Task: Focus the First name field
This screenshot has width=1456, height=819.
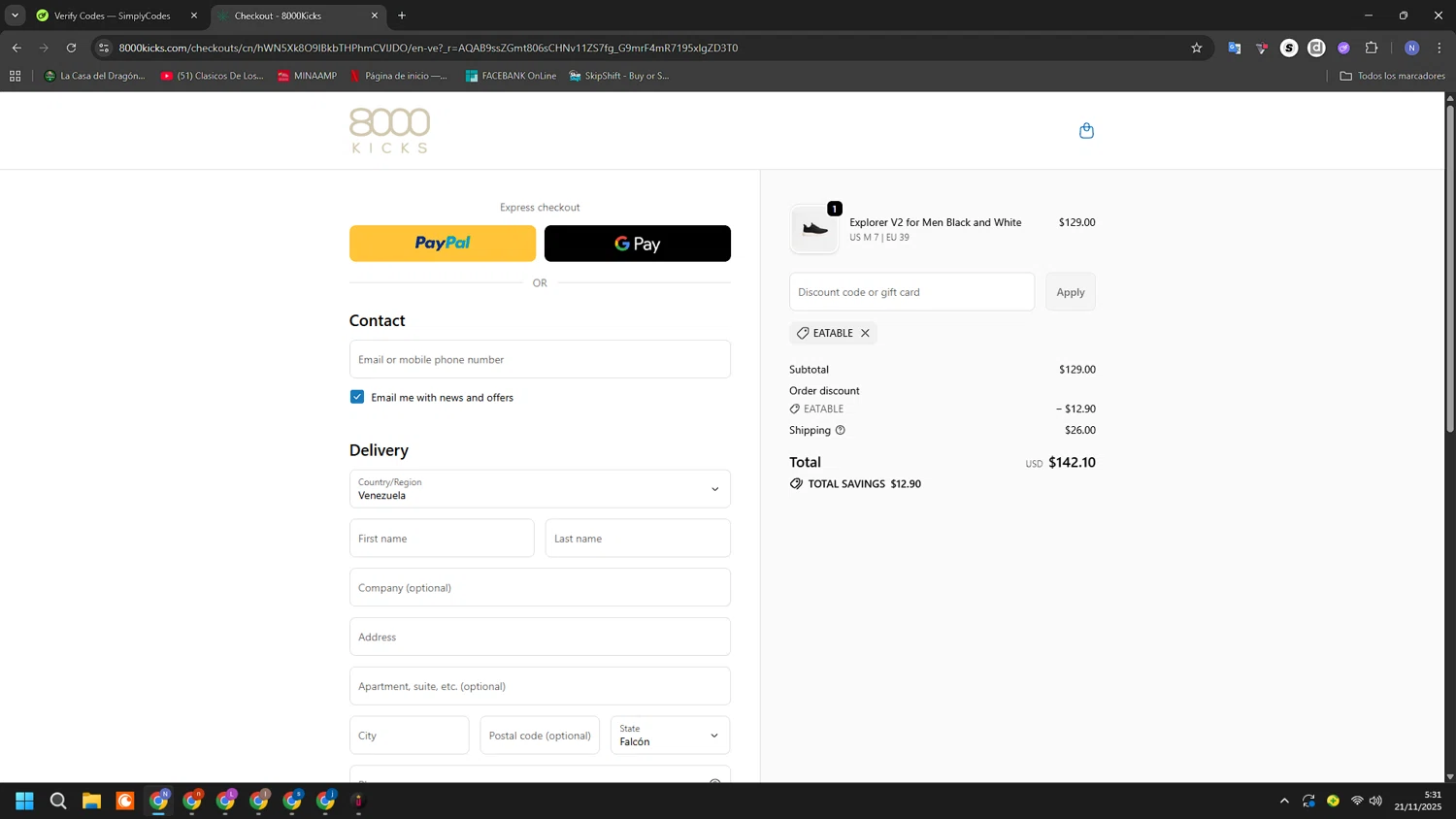Action: tap(442, 539)
